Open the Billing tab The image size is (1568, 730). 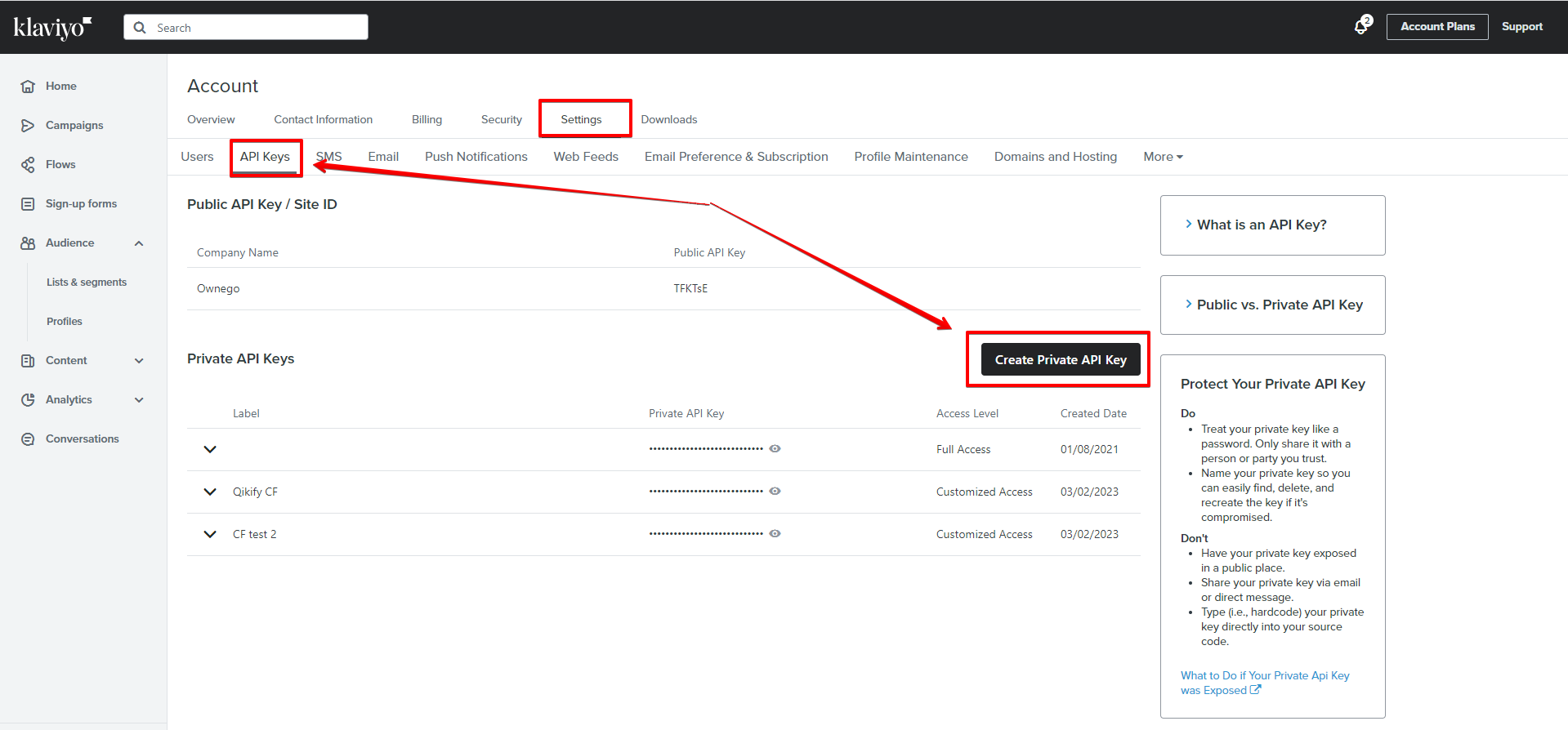pyautogui.click(x=427, y=119)
